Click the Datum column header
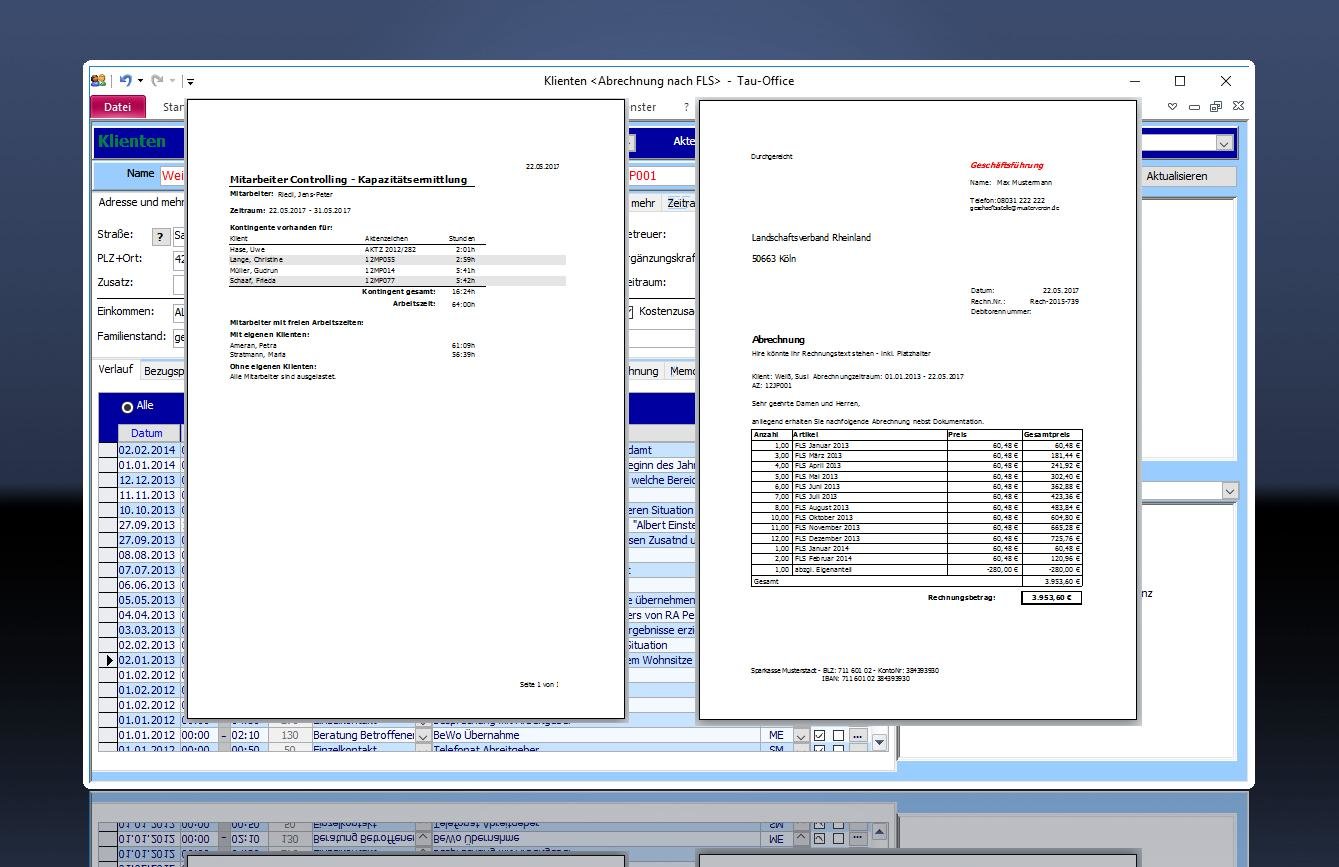The height and width of the screenshot is (867, 1339). point(147,433)
